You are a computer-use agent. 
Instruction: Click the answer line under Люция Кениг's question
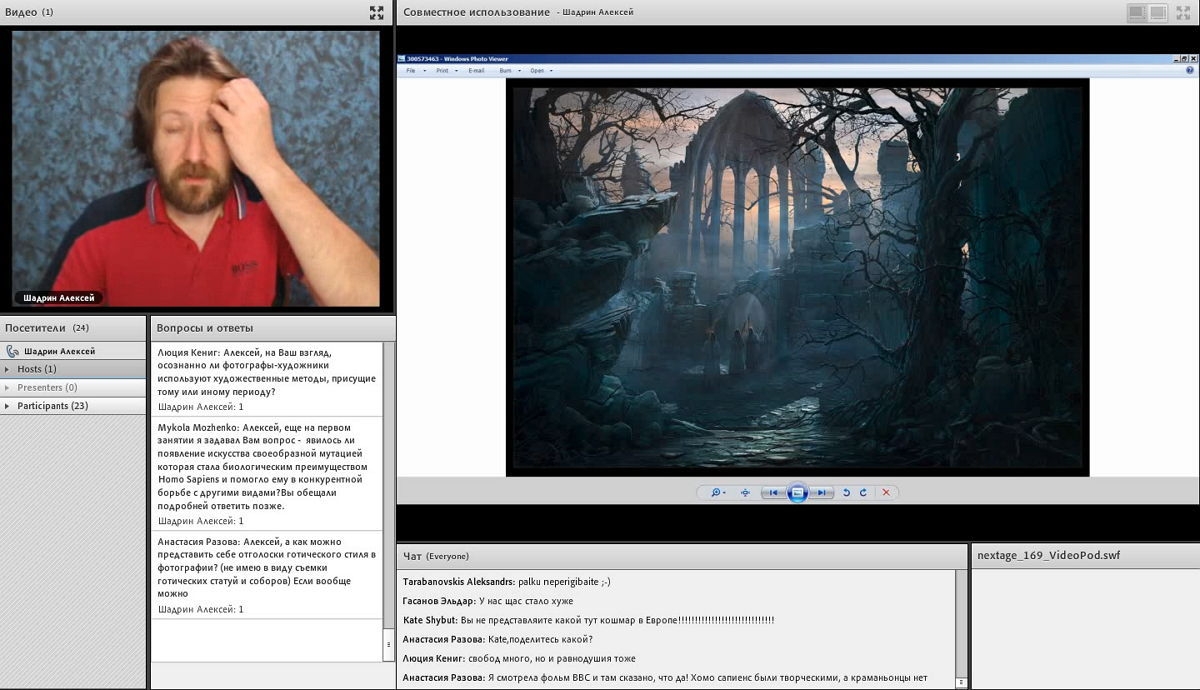coord(200,407)
